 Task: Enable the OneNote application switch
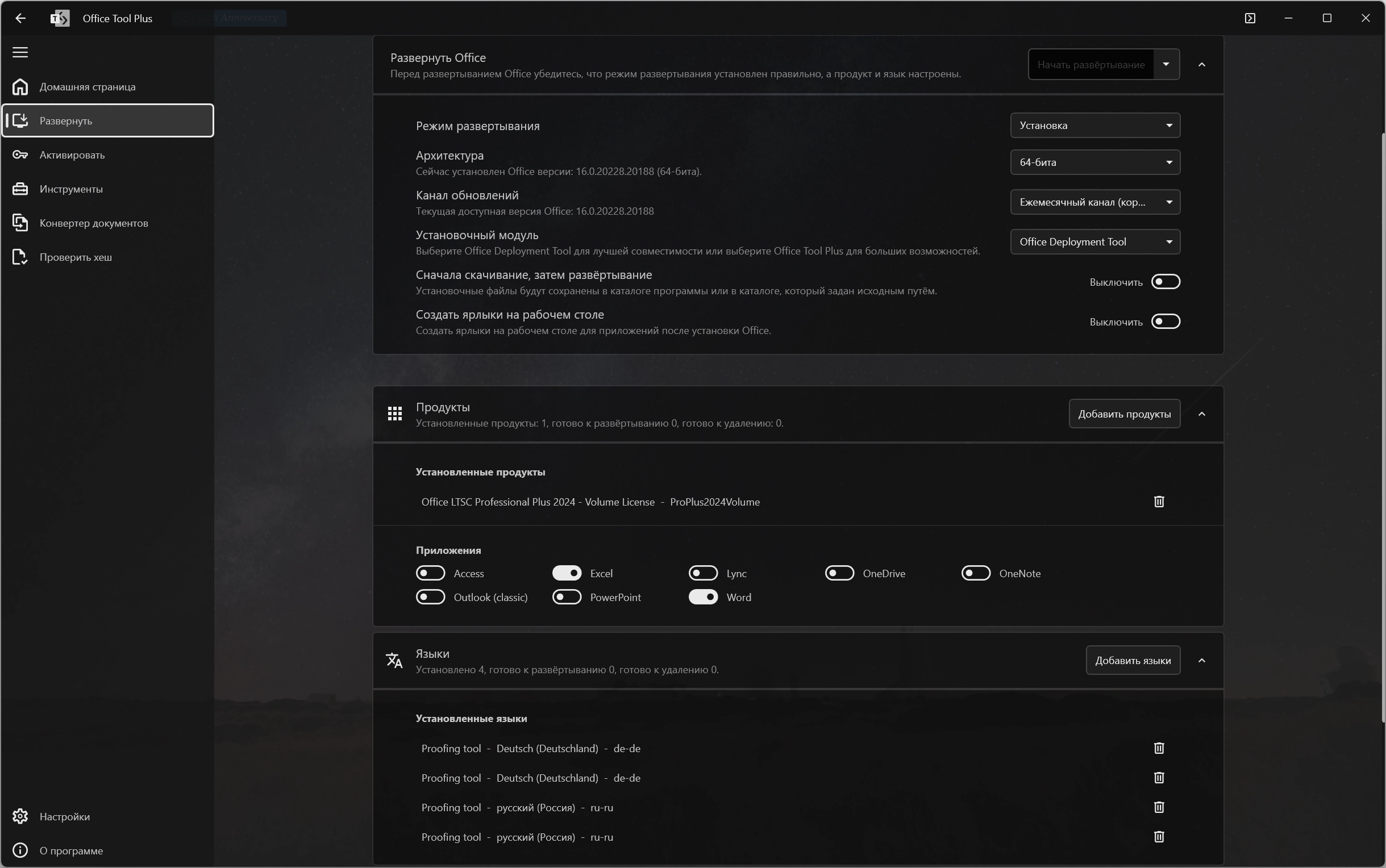(976, 573)
